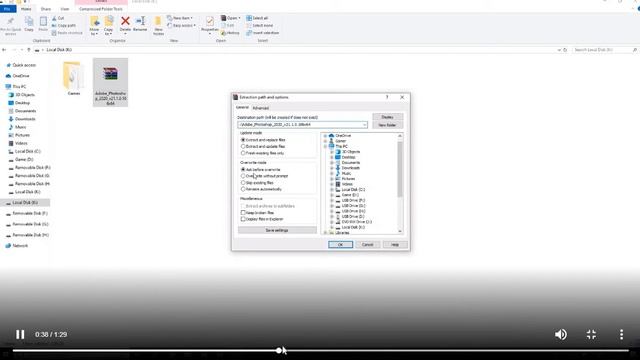Image resolution: width=640 pixels, height=360 pixels.
Task: Select the Adobe Photoshop 2020 RAR archive file
Action: click(110, 82)
